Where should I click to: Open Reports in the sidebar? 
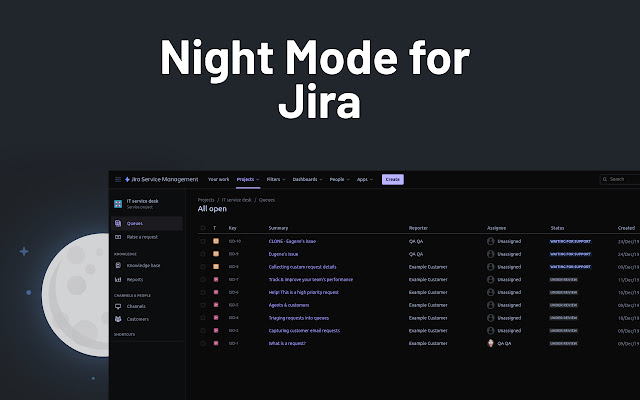coord(134,279)
